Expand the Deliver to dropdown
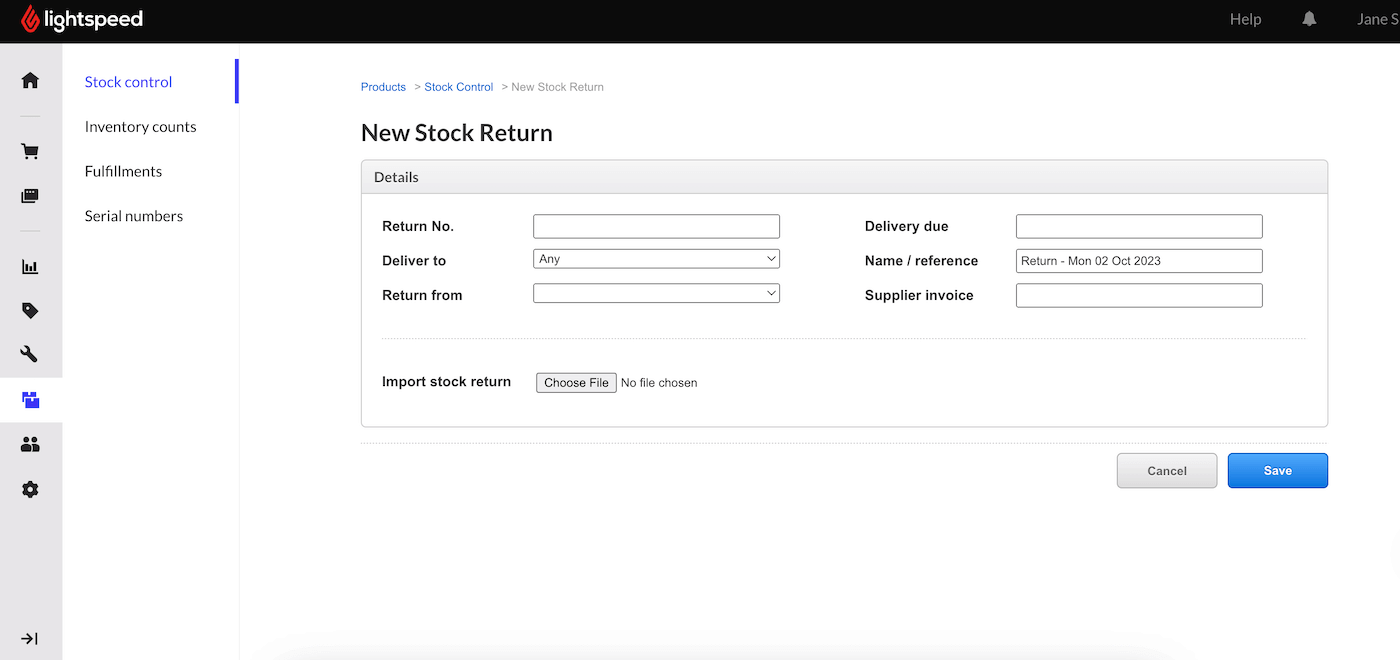1400x660 pixels. click(656, 259)
